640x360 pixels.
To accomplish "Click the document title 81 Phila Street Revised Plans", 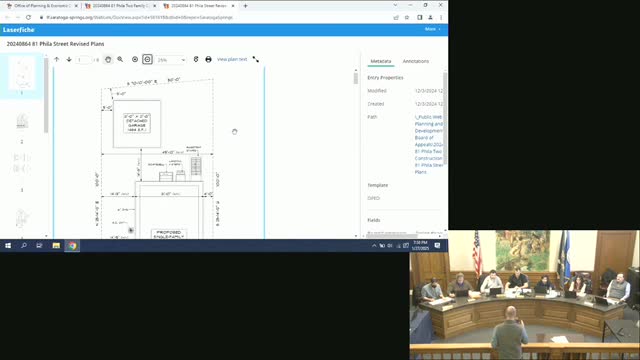I will pos(56,44).
